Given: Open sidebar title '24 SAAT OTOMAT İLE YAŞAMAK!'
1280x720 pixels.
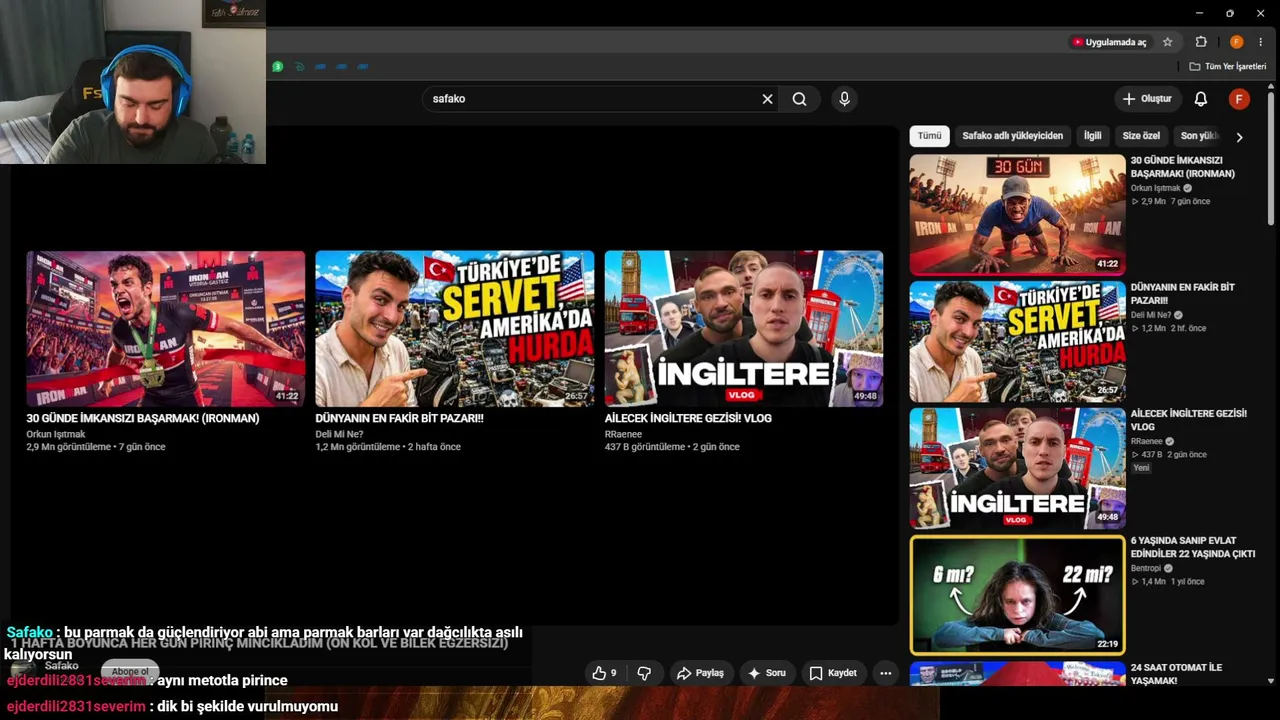Looking at the screenshot, I should click(1176, 674).
